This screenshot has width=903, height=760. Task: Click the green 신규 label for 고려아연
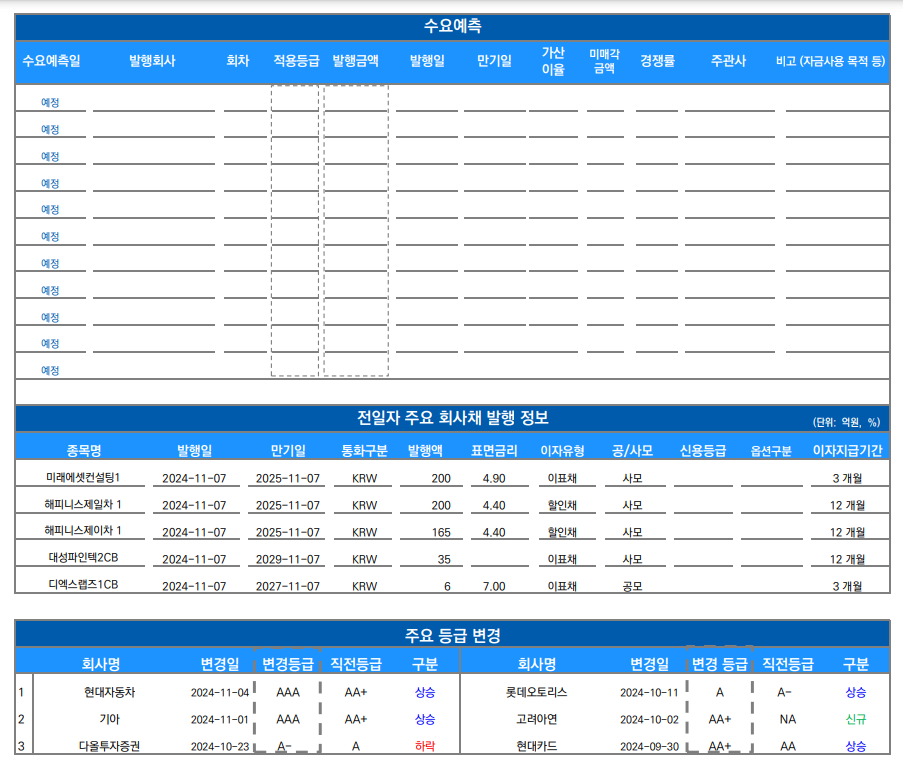[855, 719]
